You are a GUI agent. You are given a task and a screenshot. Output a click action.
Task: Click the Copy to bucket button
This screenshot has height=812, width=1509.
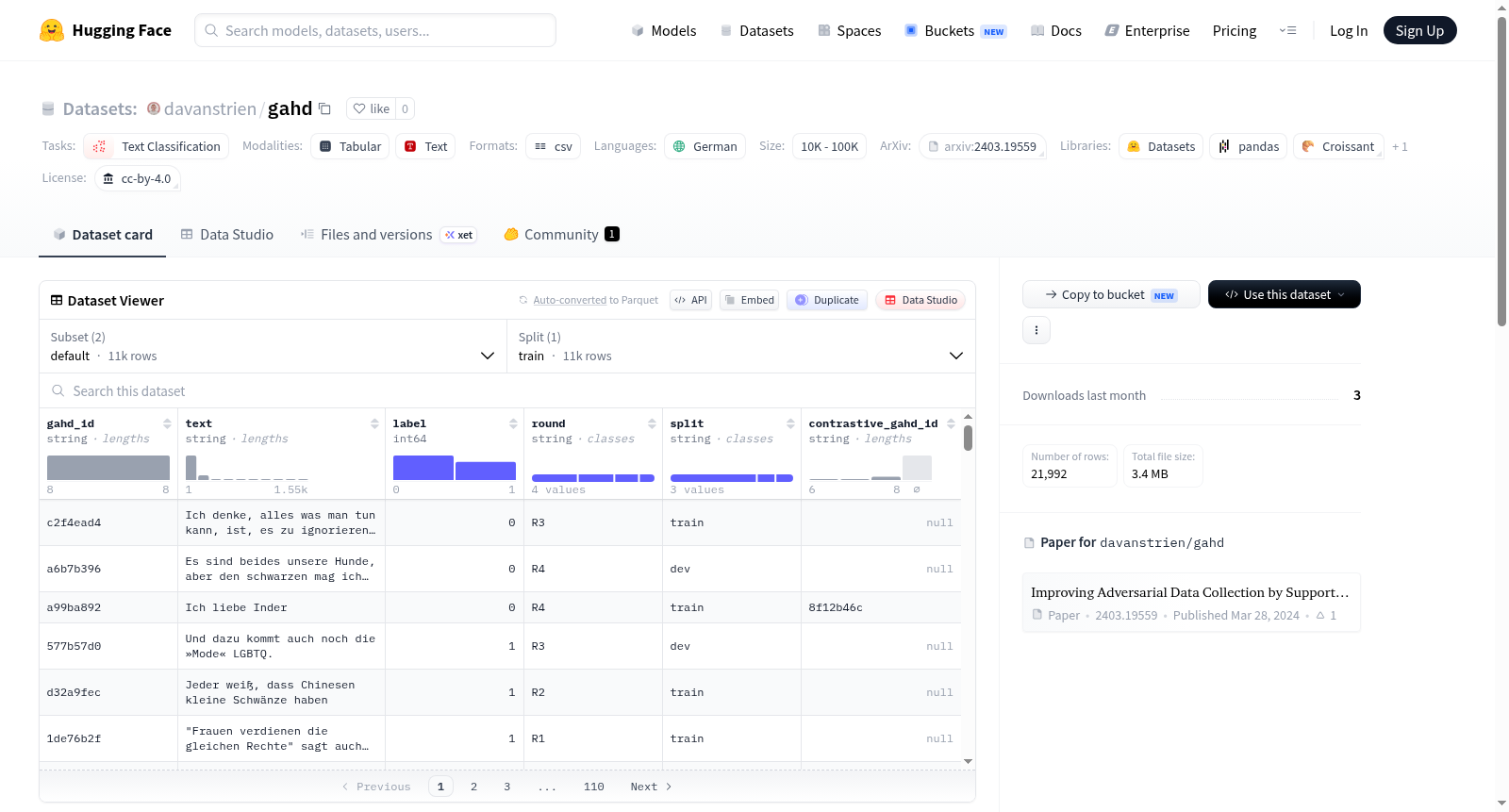[1111, 294]
